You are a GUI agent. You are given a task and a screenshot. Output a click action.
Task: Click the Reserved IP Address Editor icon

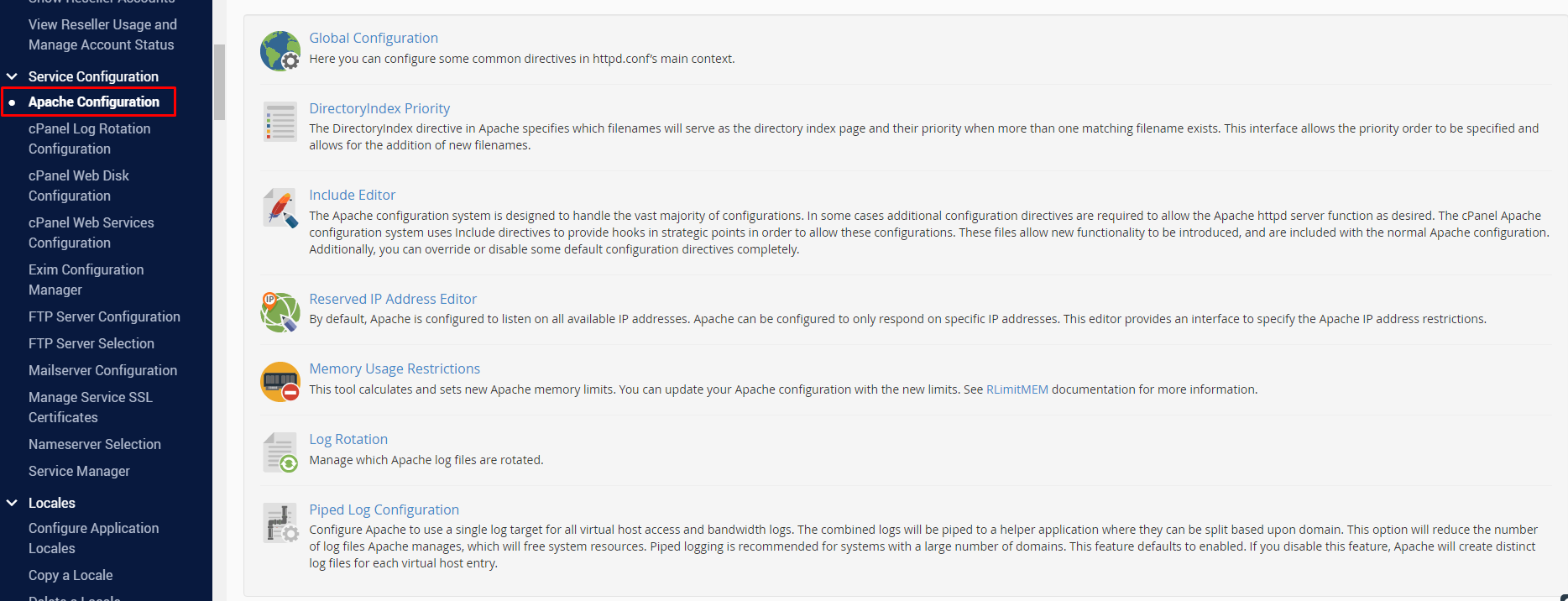[x=280, y=312]
